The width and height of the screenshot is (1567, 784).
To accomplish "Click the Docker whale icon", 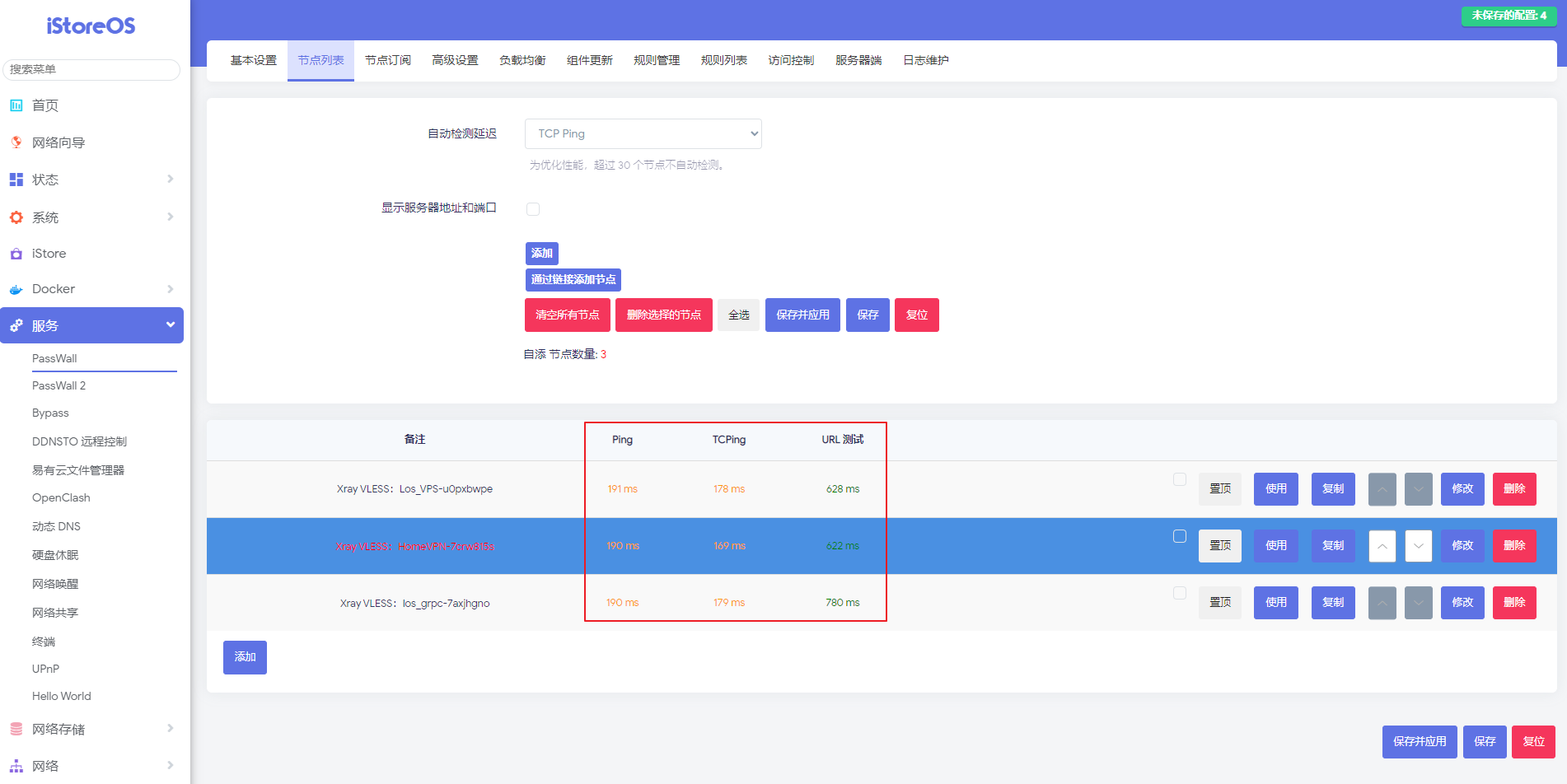I will (x=16, y=289).
